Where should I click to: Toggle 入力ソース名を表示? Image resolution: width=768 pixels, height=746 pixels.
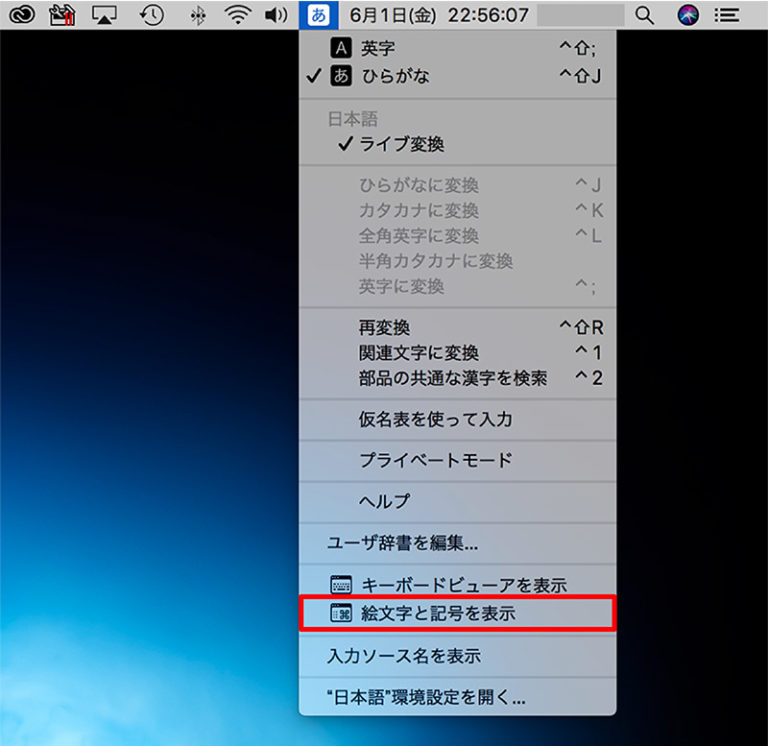pyautogui.click(x=457, y=655)
